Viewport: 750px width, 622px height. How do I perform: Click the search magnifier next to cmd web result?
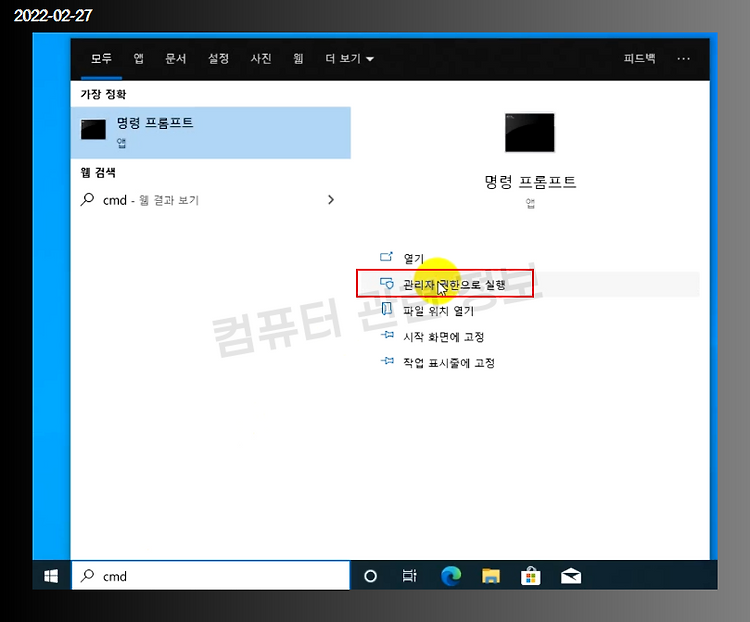[x=87, y=199]
